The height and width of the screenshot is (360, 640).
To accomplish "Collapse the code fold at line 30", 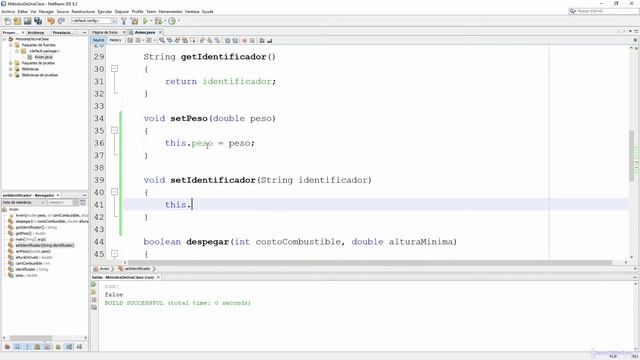I will pyautogui.click(x=114, y=69).
